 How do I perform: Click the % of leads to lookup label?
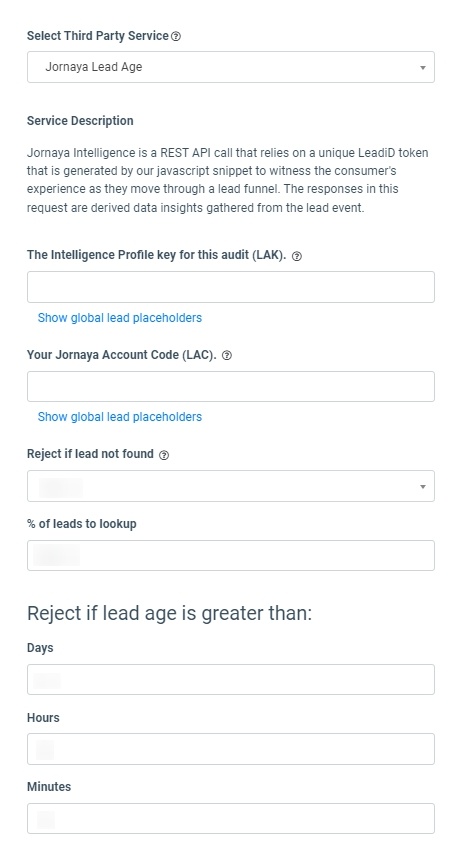pyautogui.click(x=82, y=524)
